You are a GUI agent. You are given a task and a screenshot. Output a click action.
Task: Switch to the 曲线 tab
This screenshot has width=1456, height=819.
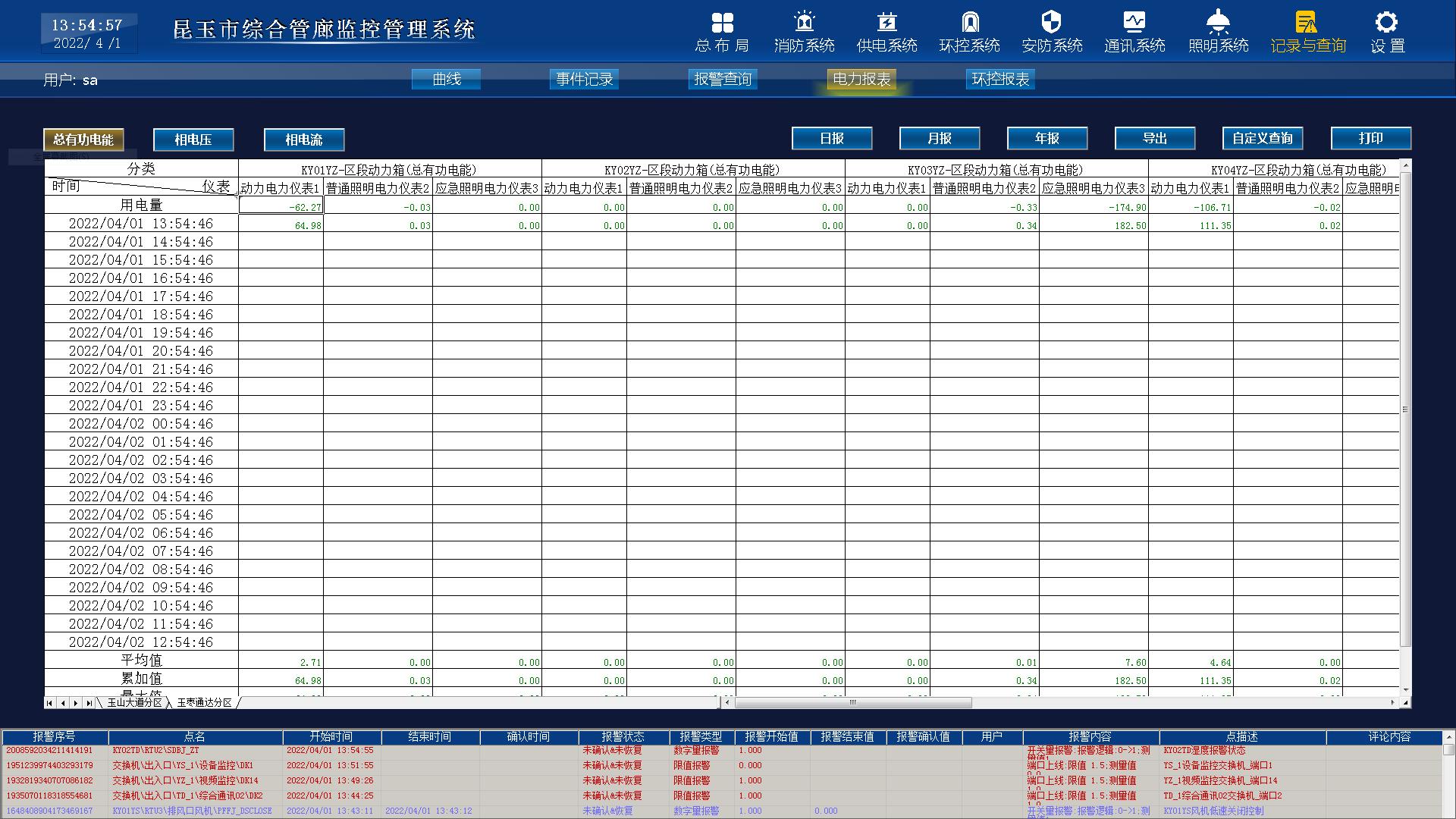(x=446, y=80)
